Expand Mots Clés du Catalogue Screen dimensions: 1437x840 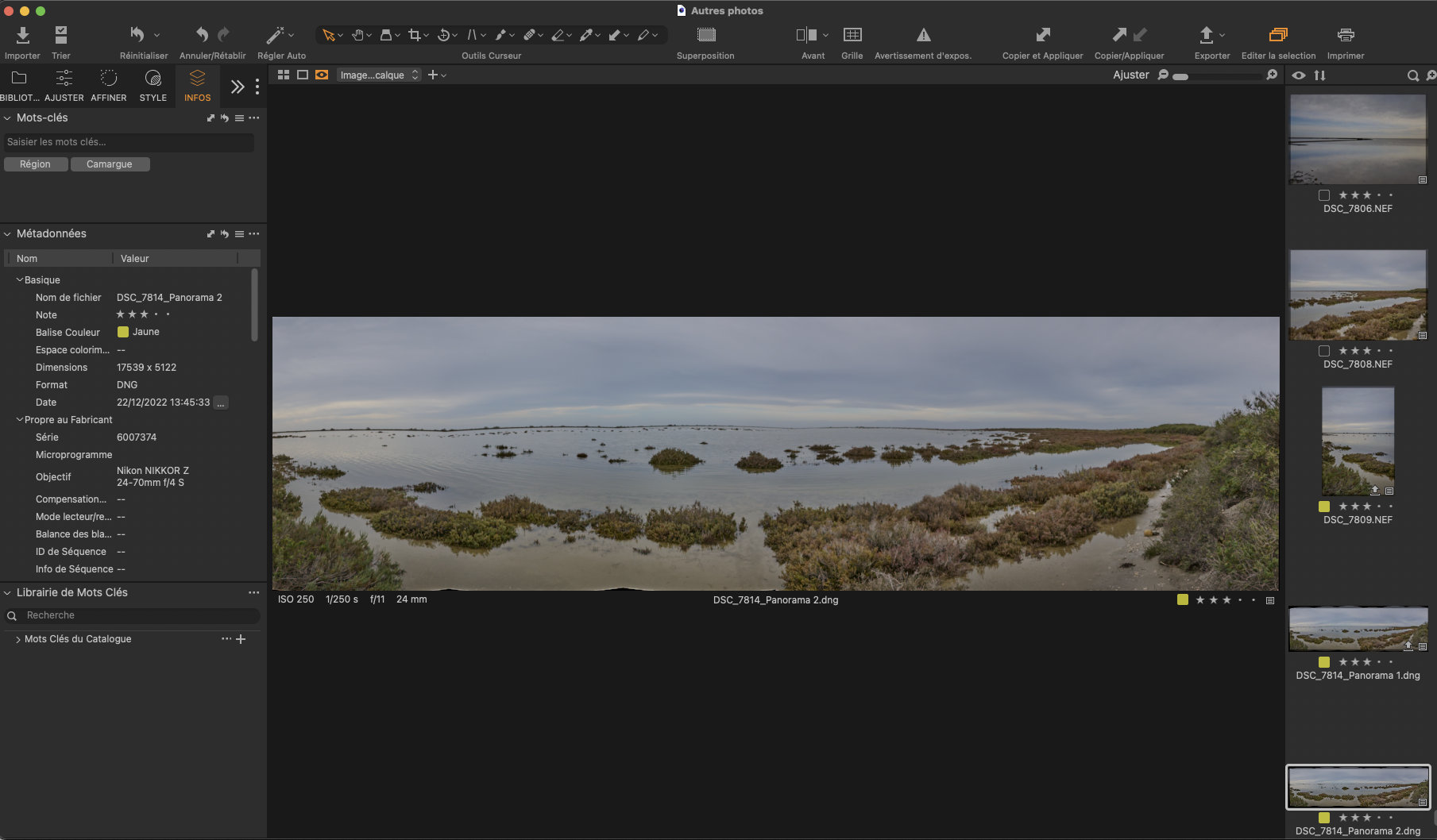click(18, 639)
